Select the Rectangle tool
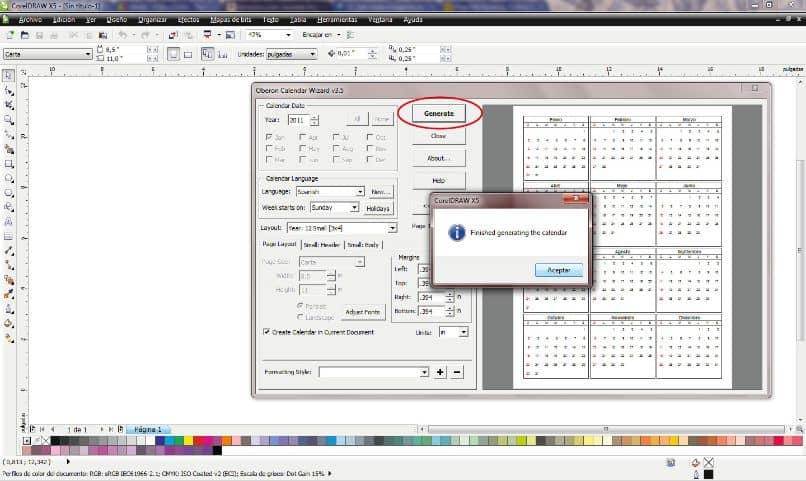806x481 pixels. coord(9,164)
